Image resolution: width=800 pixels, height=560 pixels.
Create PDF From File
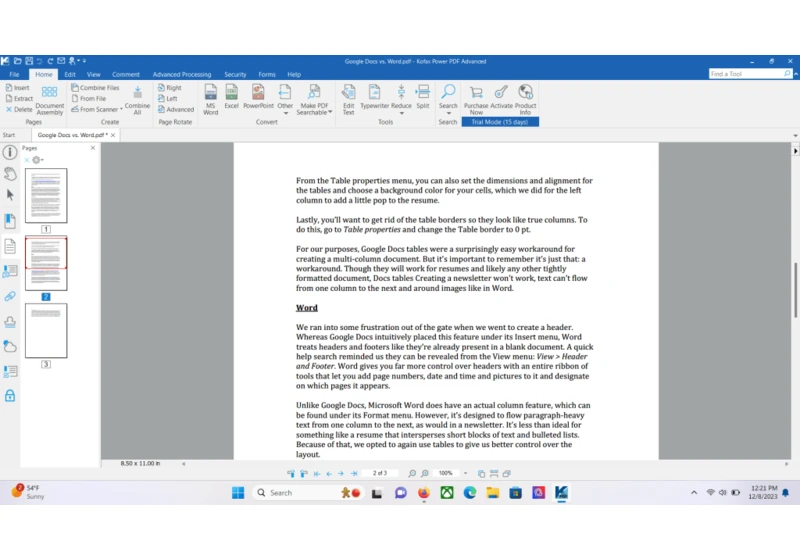coord(89,98)
